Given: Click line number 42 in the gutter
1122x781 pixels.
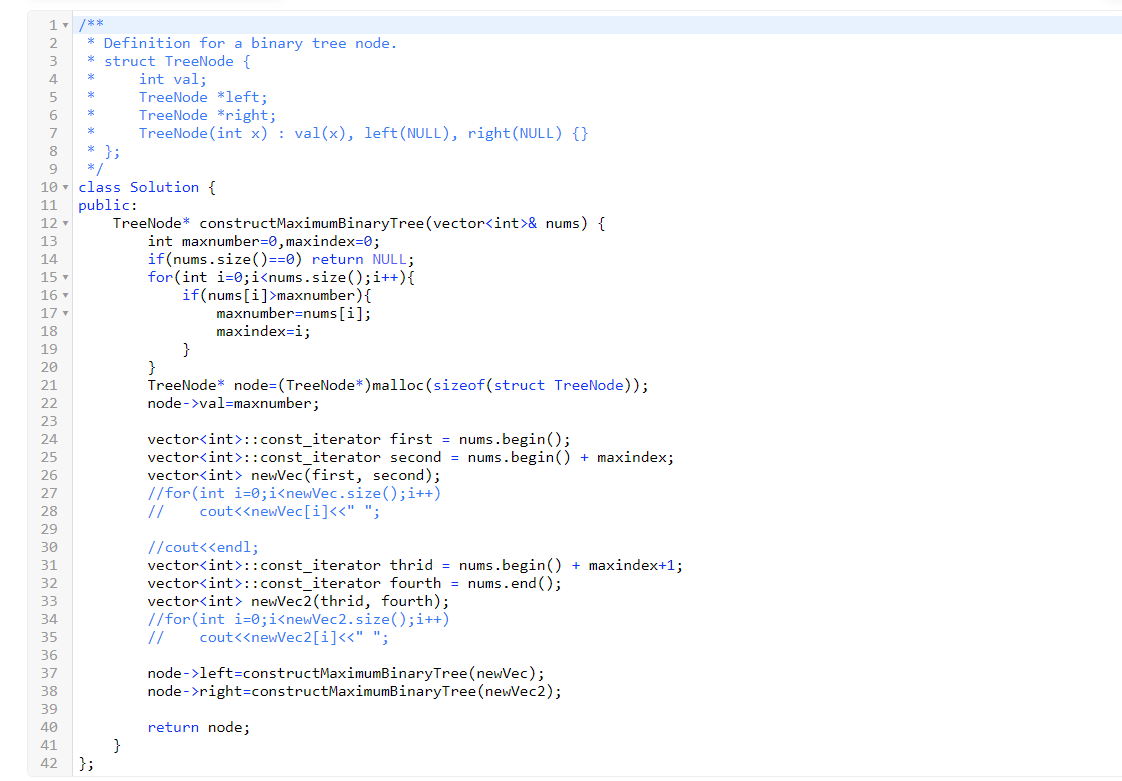Looking at the screenshot, I should (x=49, y=763).
